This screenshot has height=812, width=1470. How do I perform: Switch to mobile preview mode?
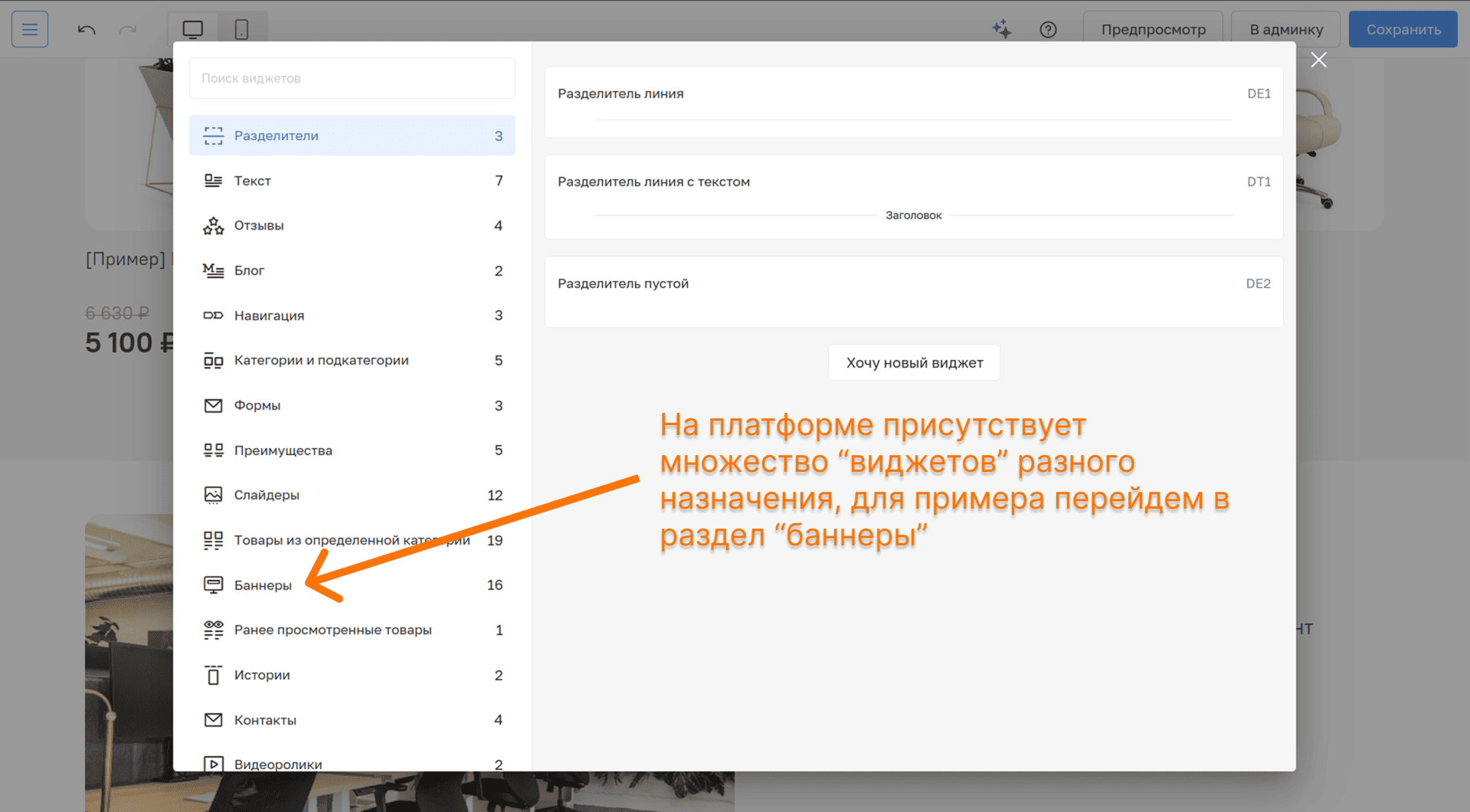(x=241, y=29)
